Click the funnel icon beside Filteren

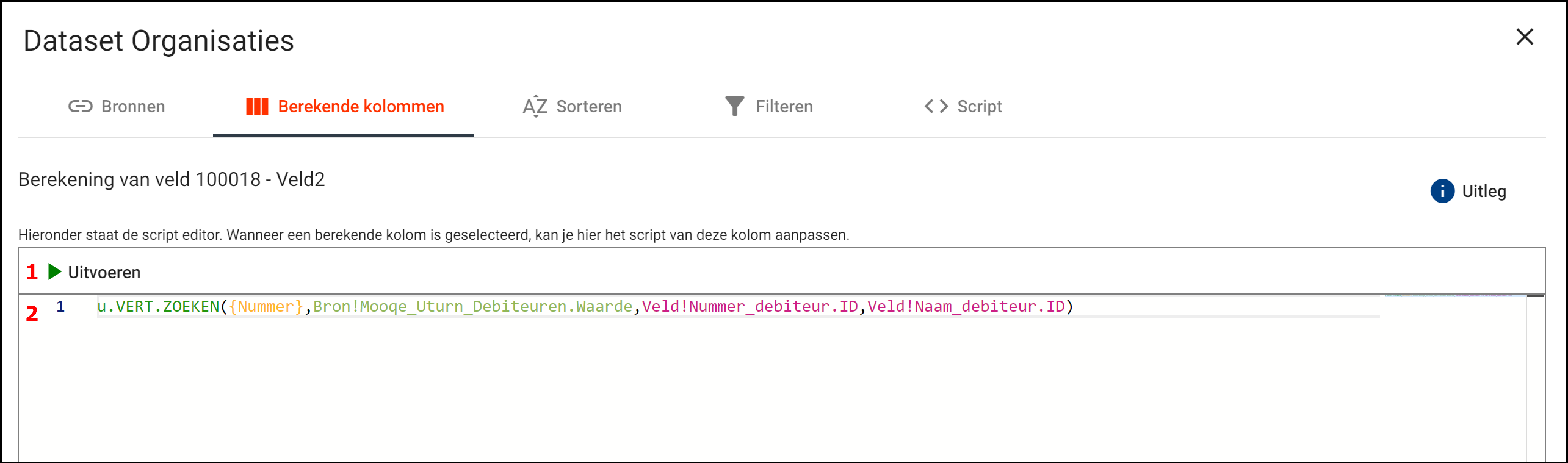(734, 107)
